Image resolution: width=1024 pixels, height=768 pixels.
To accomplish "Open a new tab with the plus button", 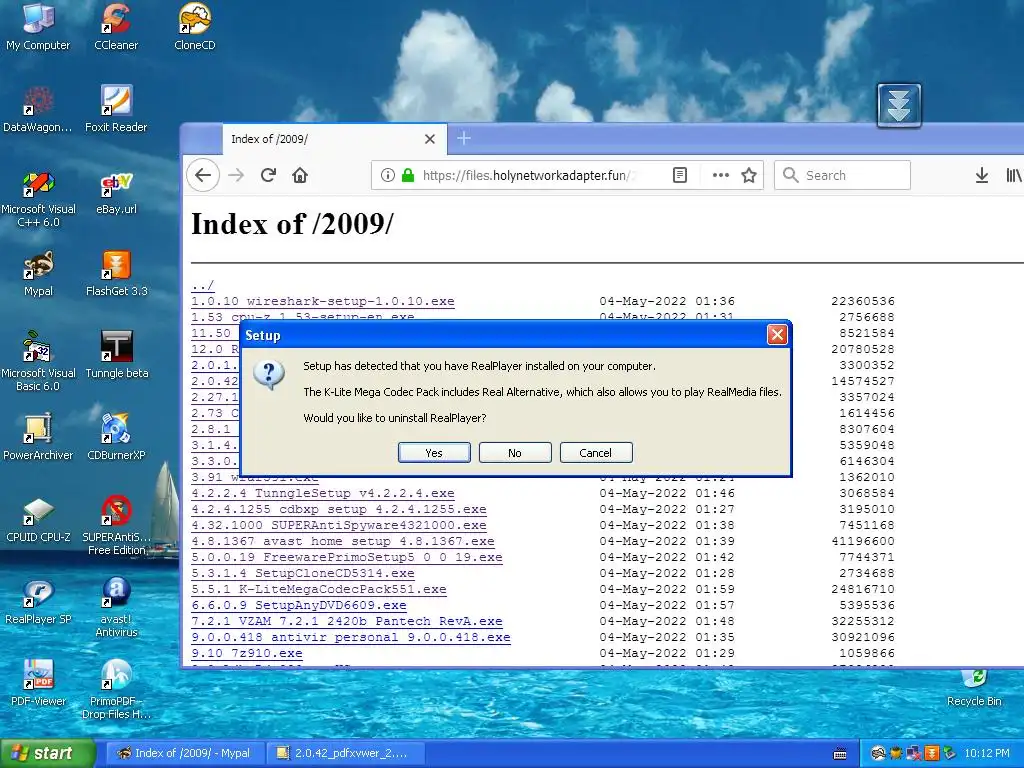I will [x=464, y=138].
